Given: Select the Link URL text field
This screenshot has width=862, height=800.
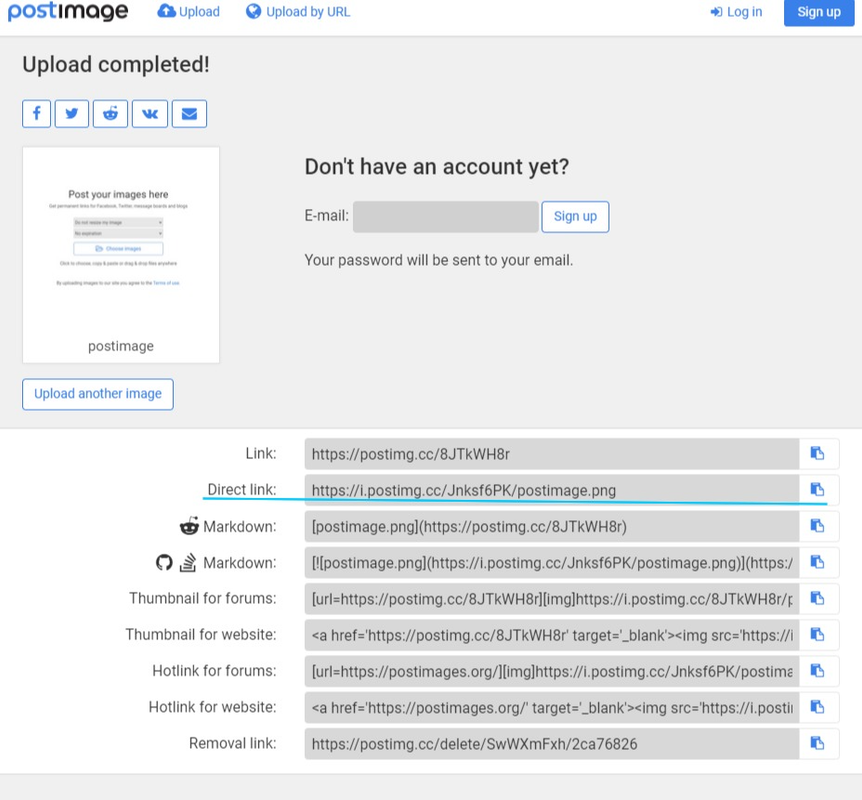Looking at the screenshot, I should pos(552,454).
